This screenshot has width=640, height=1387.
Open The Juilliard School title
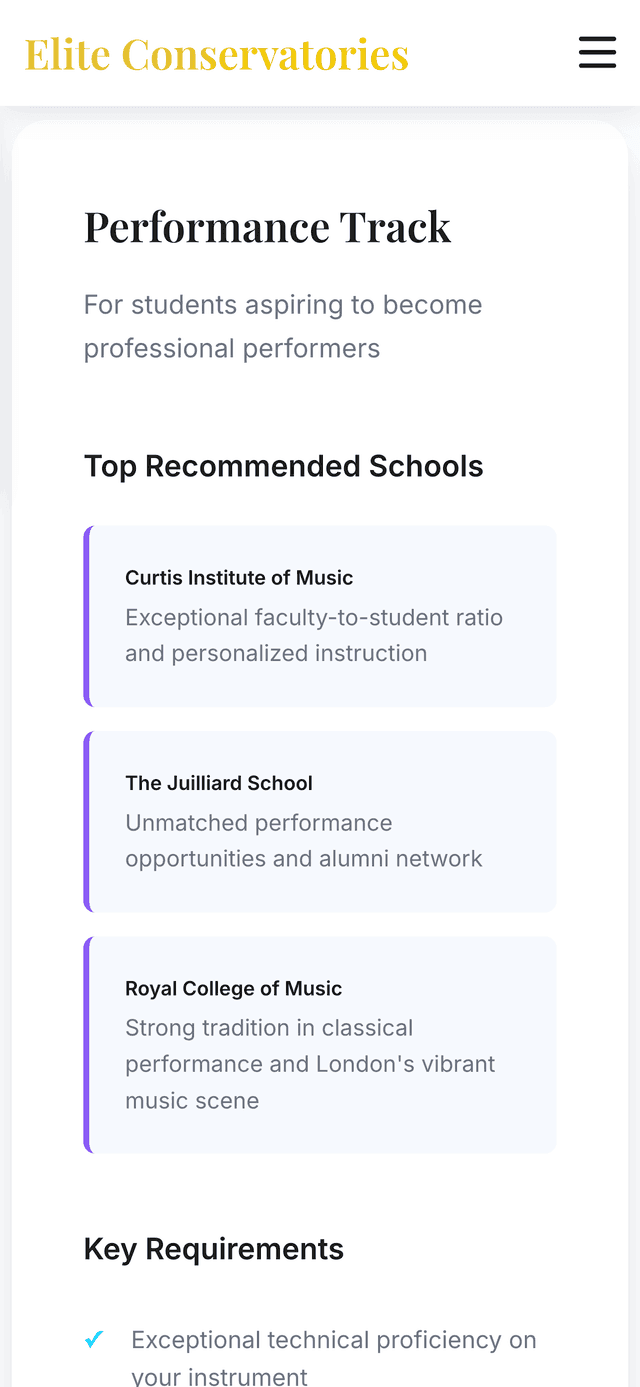[219, 783]
